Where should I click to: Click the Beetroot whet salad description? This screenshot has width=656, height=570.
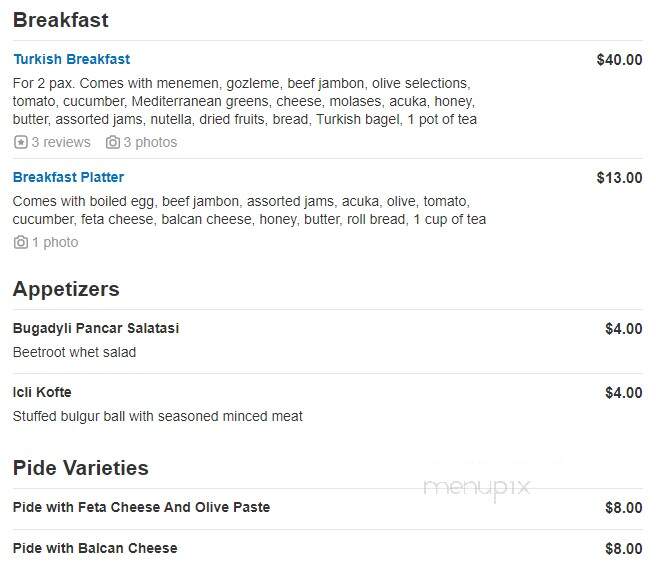(74, 352)
